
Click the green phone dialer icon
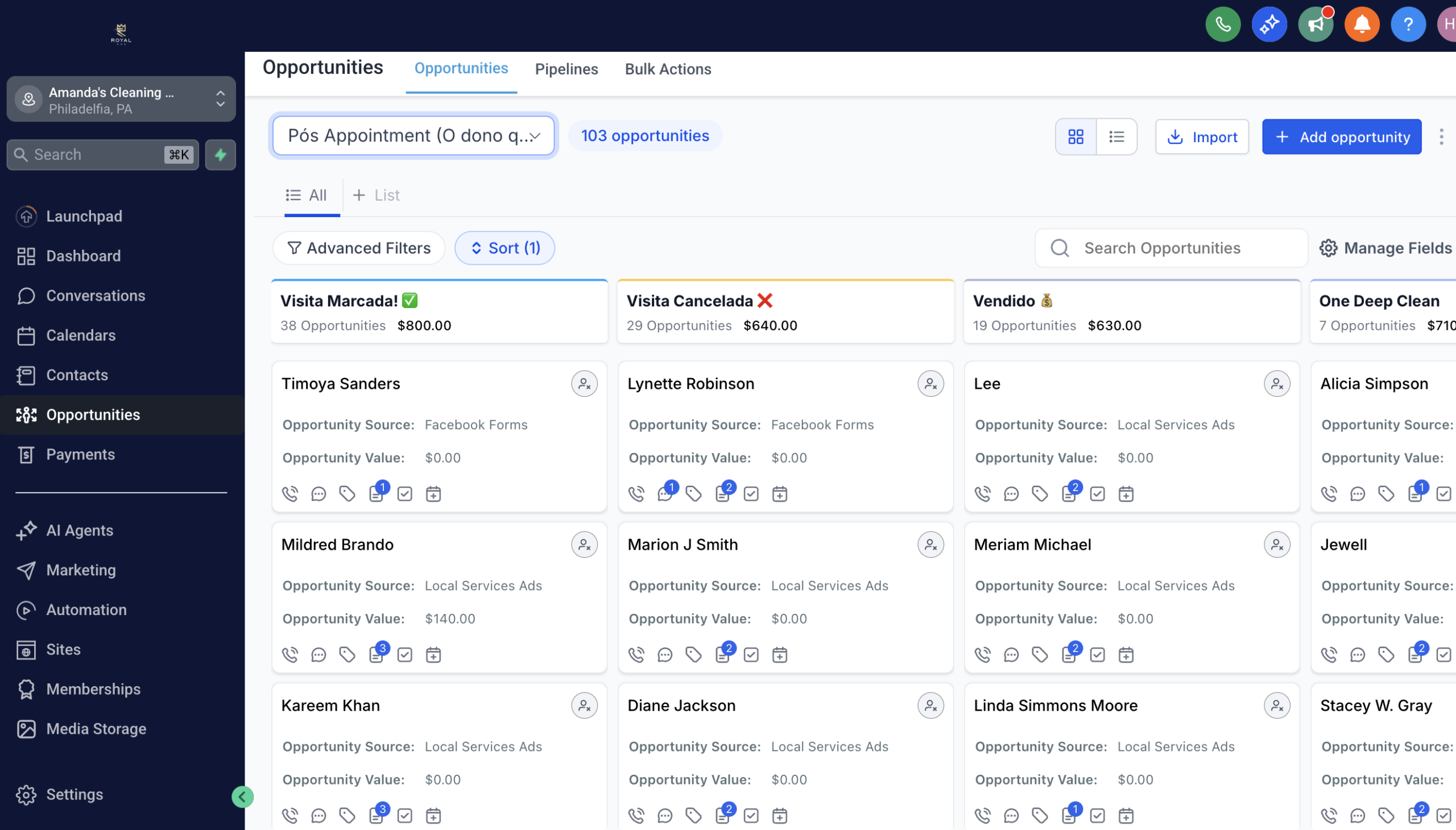pos(1222,24)
